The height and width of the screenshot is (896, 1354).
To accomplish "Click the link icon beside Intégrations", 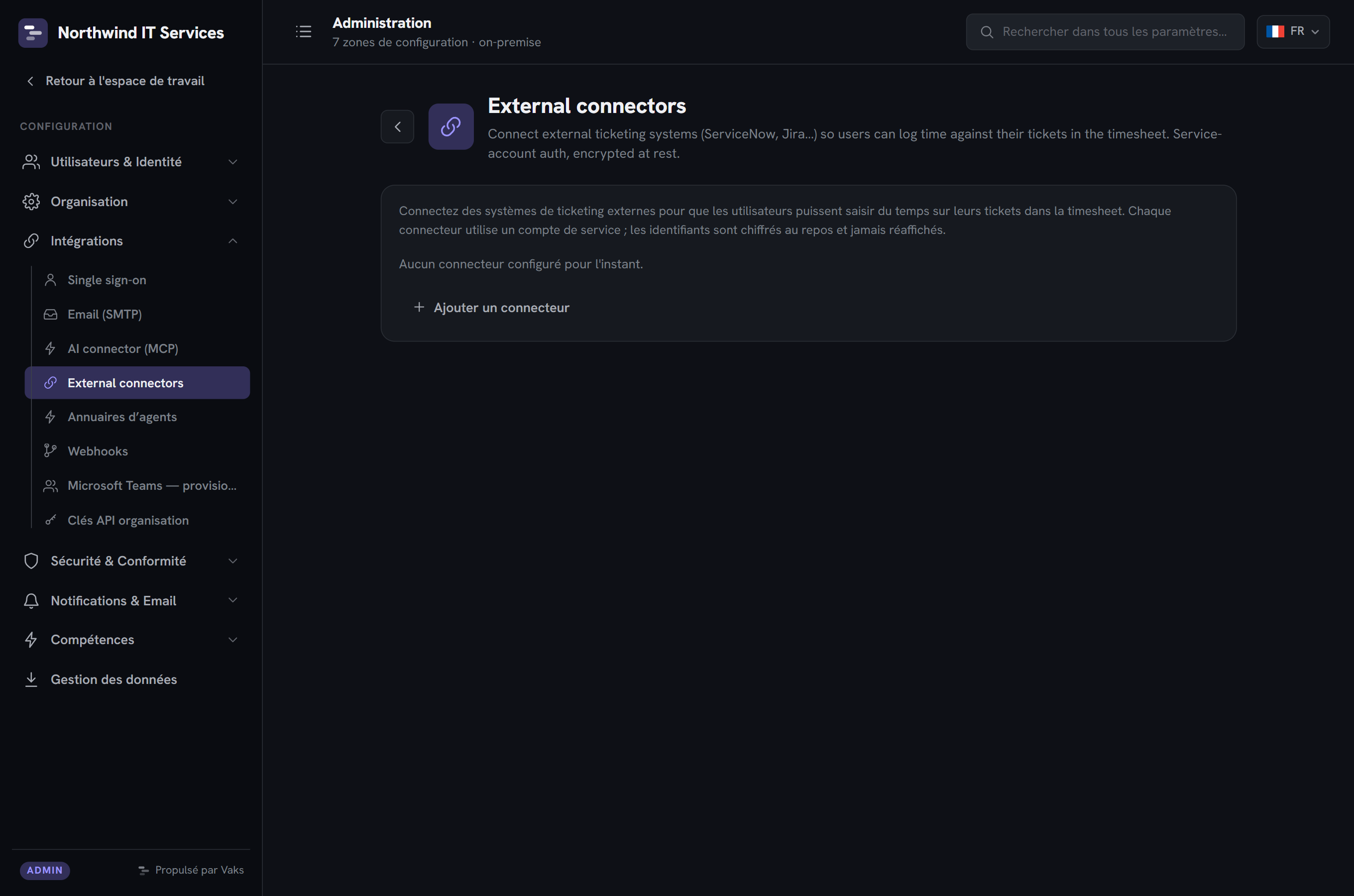I will [31, 241].
